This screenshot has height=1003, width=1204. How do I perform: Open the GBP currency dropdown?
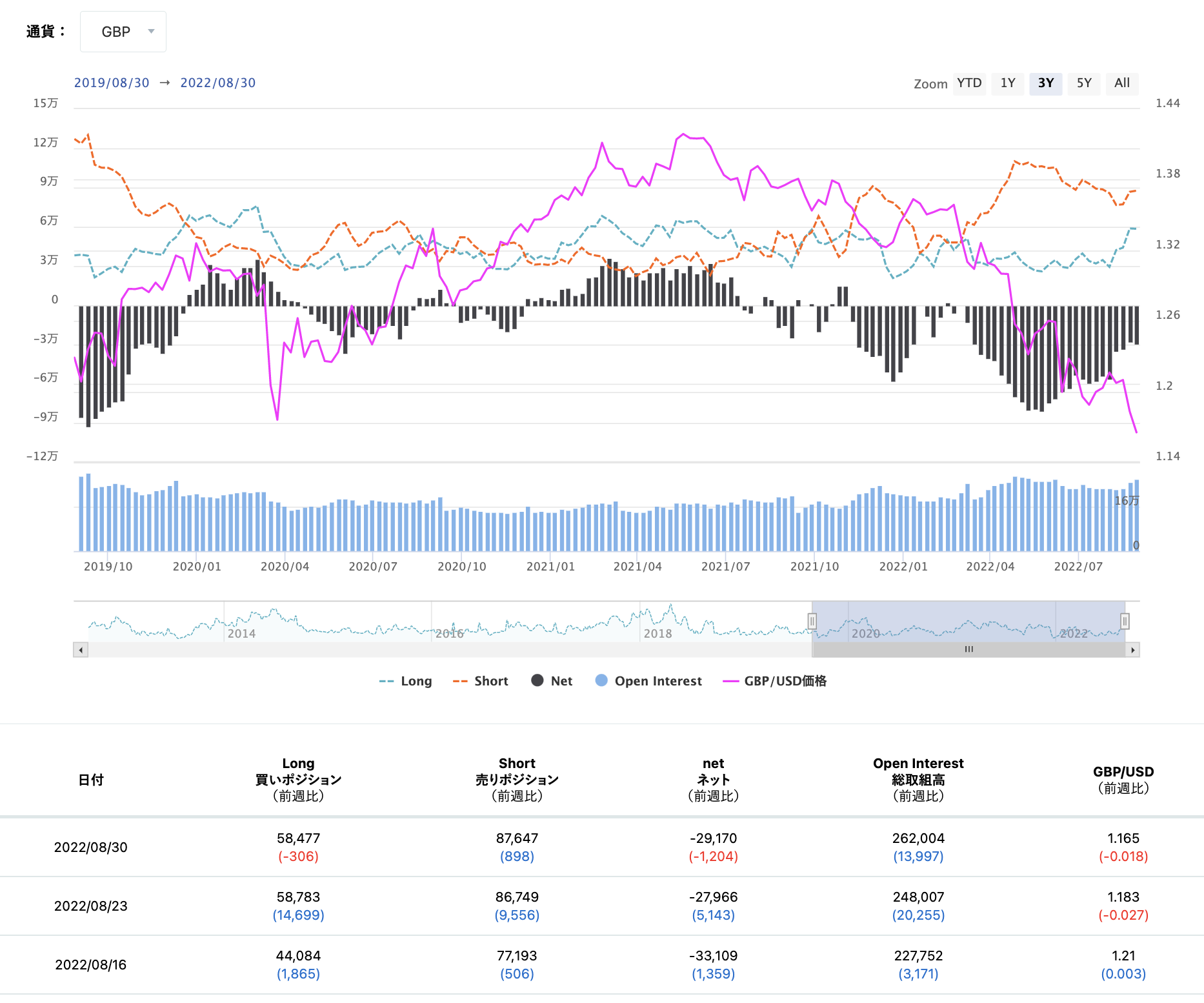[x=123, y=32]
